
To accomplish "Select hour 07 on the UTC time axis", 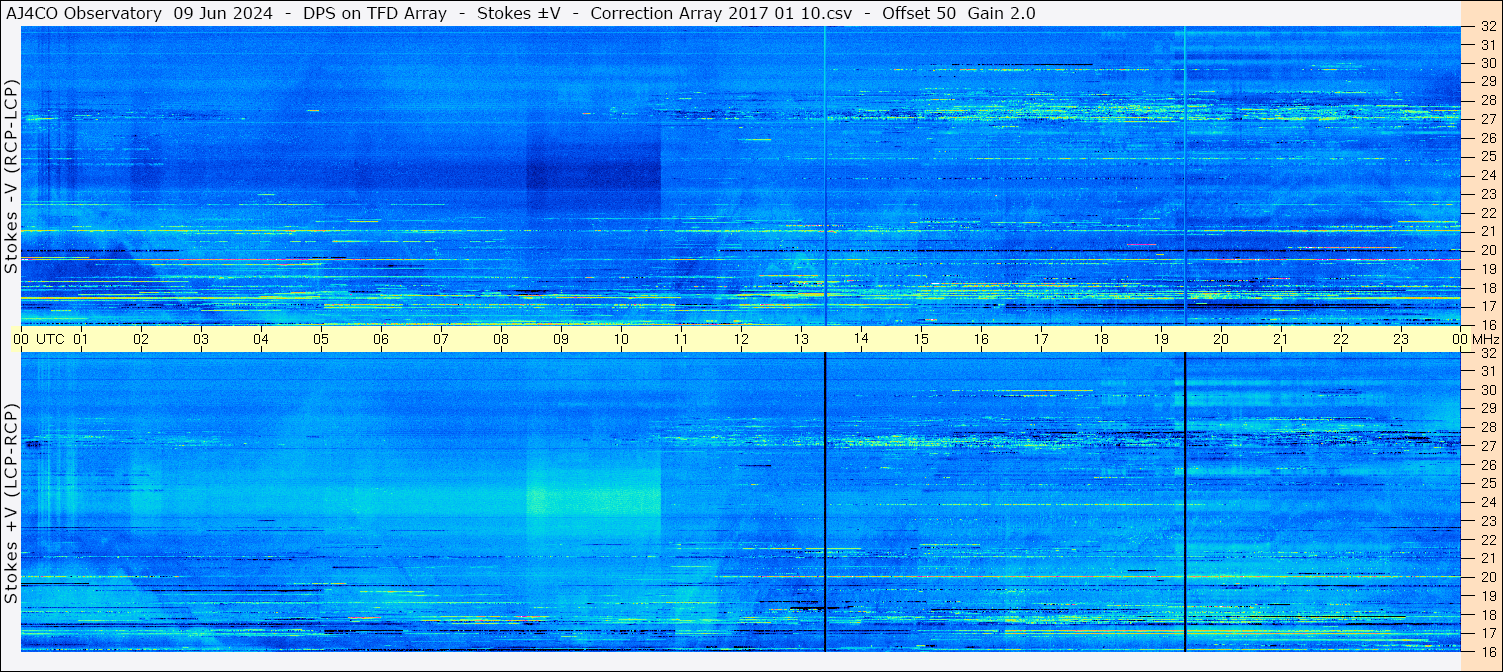I will (441, 339).
